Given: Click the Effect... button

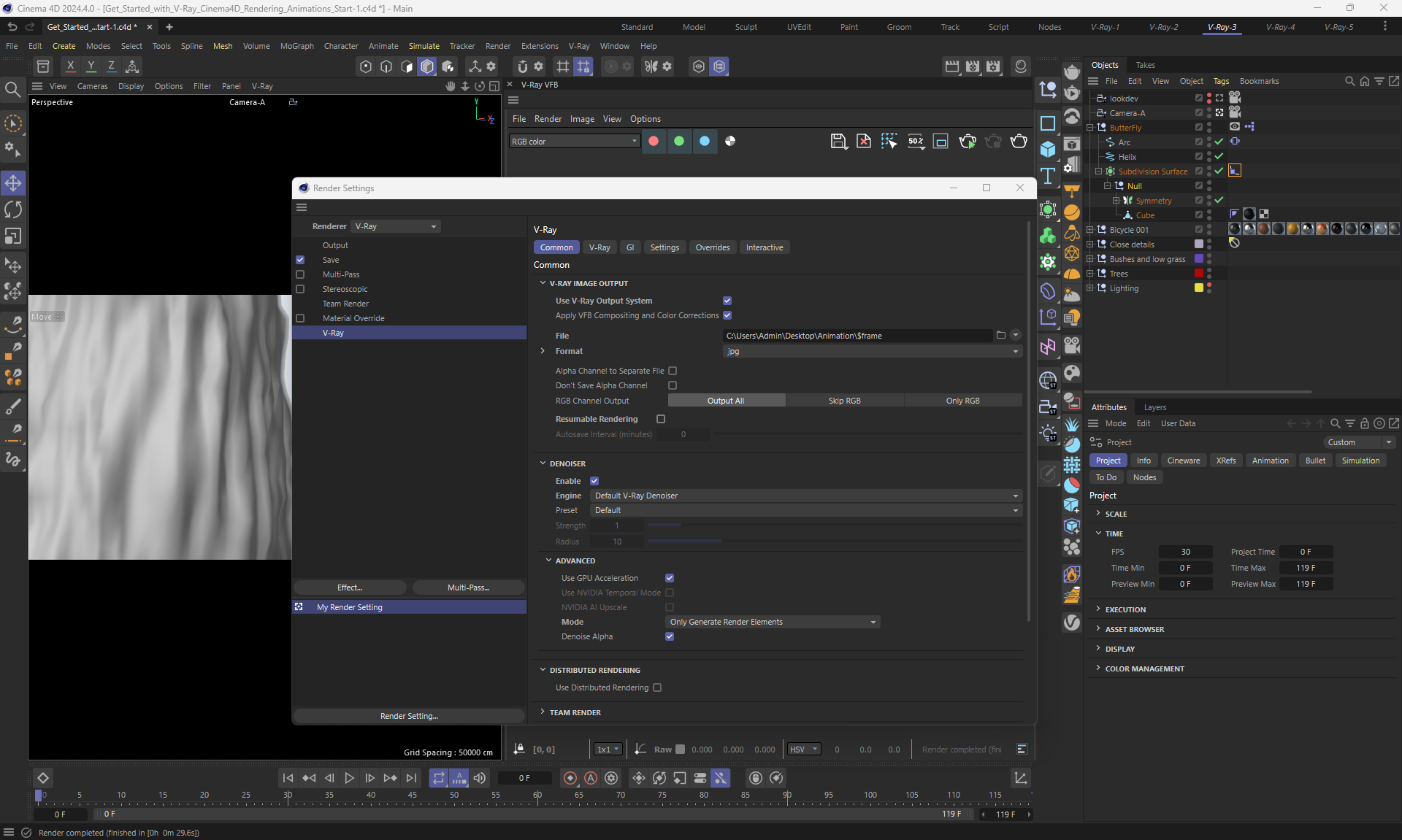Looking at the screenshot, I should pos(350,587).
